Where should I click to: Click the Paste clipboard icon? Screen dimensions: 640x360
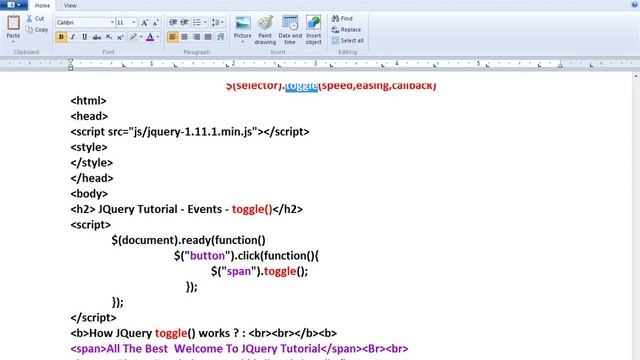point(13,23)
